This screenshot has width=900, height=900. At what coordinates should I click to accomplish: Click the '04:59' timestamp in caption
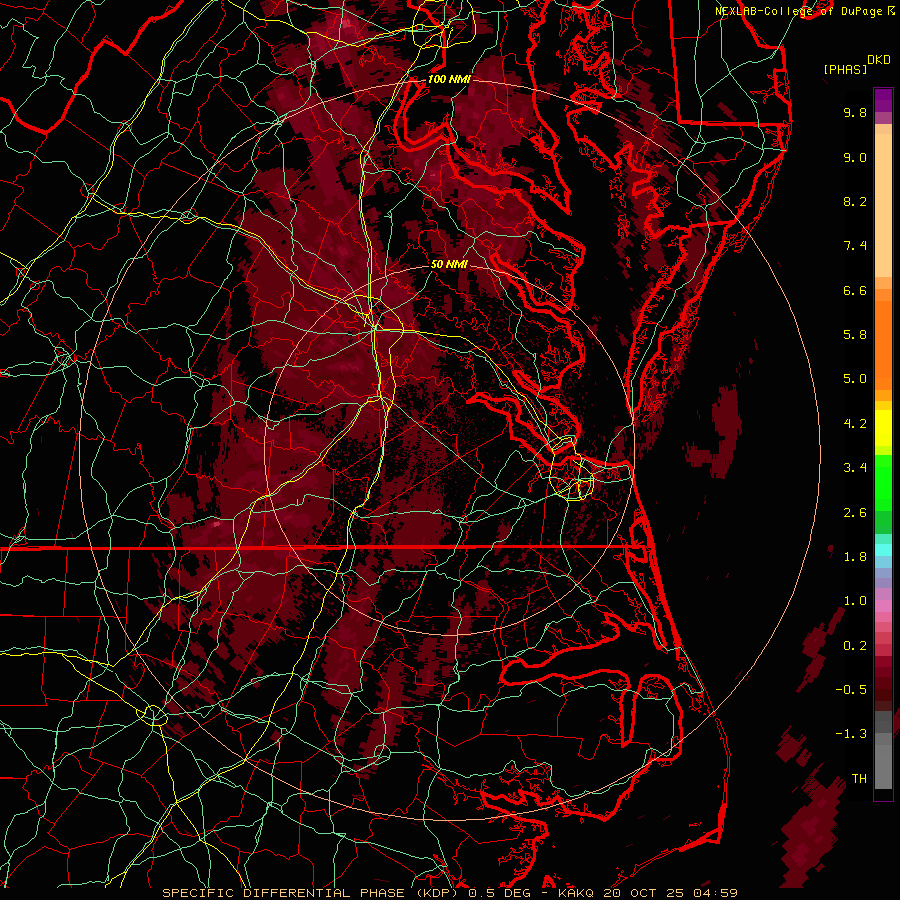pyautogui.click(x=714, y=893)
